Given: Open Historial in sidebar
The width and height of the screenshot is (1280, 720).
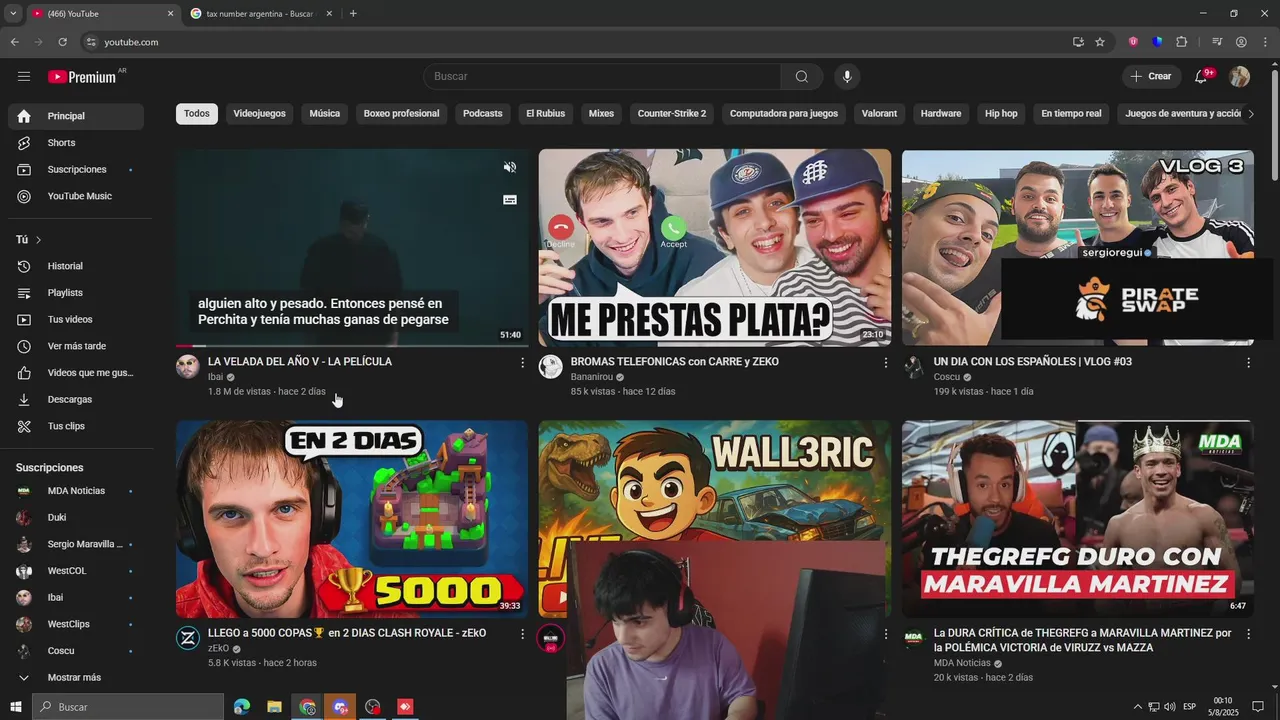Looking at the screenshot, I should (76, 266).
